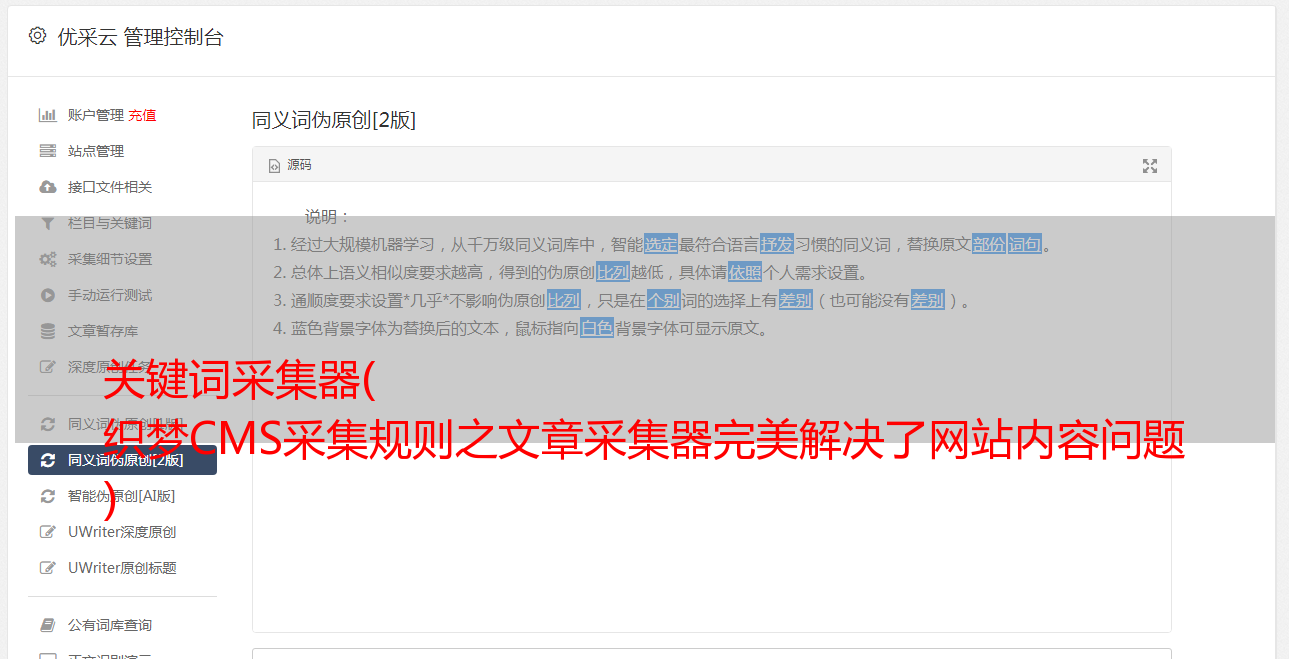The width and height of the screenshot is (1289, 659).
Task: Click the red 充值 link
Action: 142,115
